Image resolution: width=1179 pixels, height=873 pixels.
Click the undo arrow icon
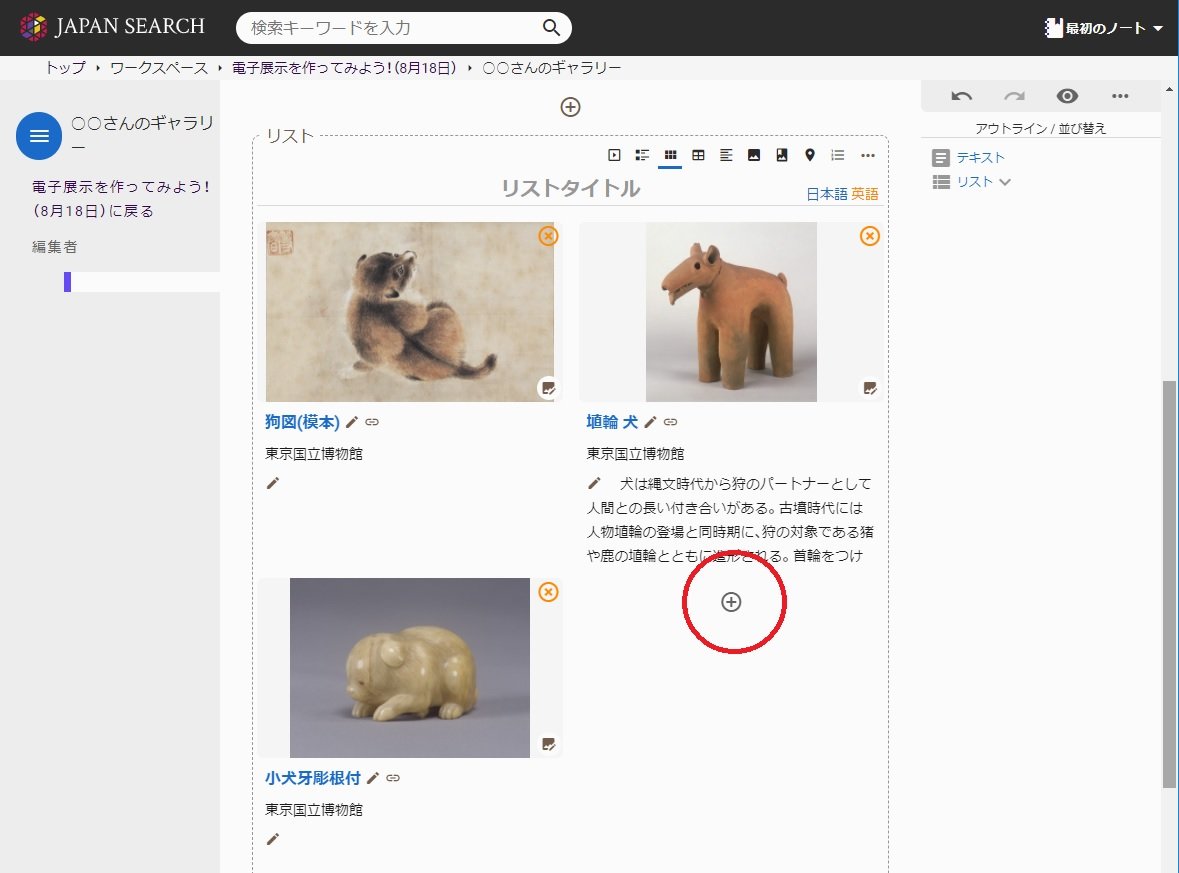[961, 96]
